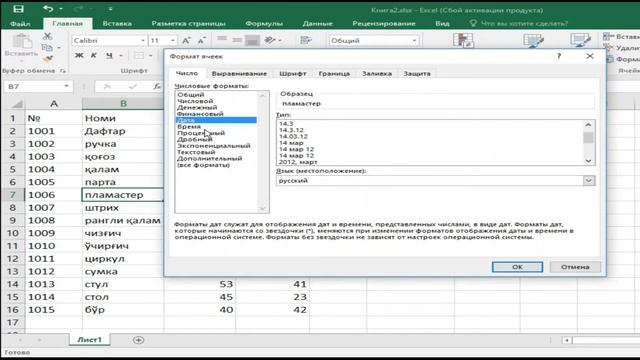Viewport: 640px width, 360px height.
Task: Add a new sheet with the plus icon
Action: click(138, 340)
